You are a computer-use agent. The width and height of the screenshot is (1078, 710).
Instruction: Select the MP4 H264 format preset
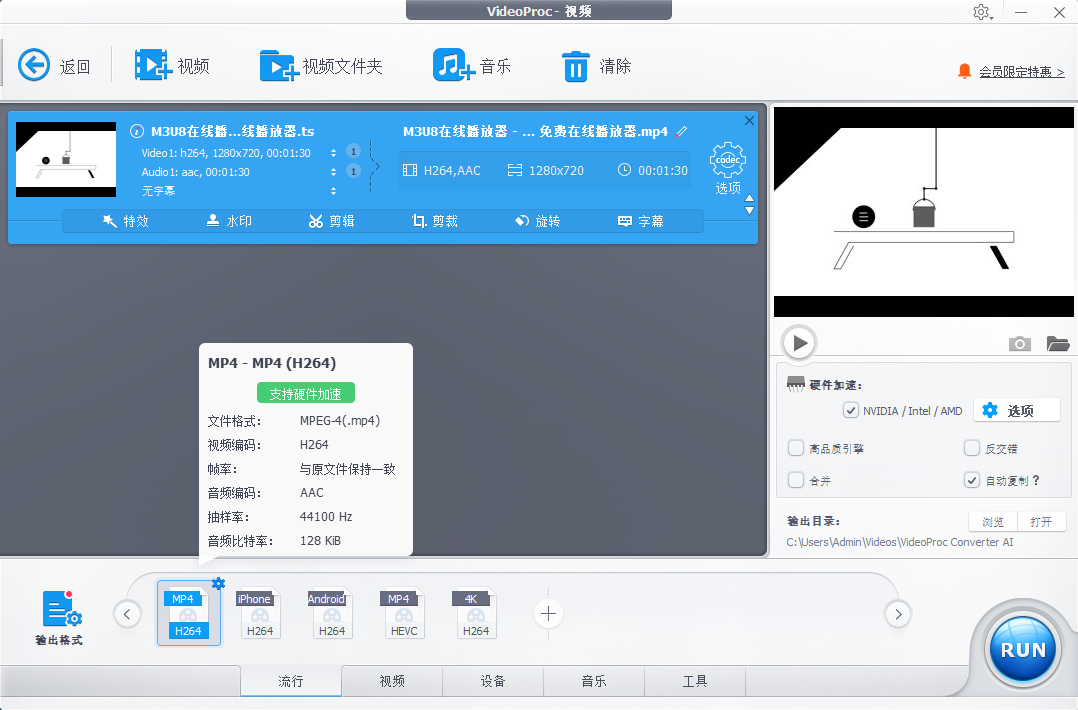(x=188, y=614)
